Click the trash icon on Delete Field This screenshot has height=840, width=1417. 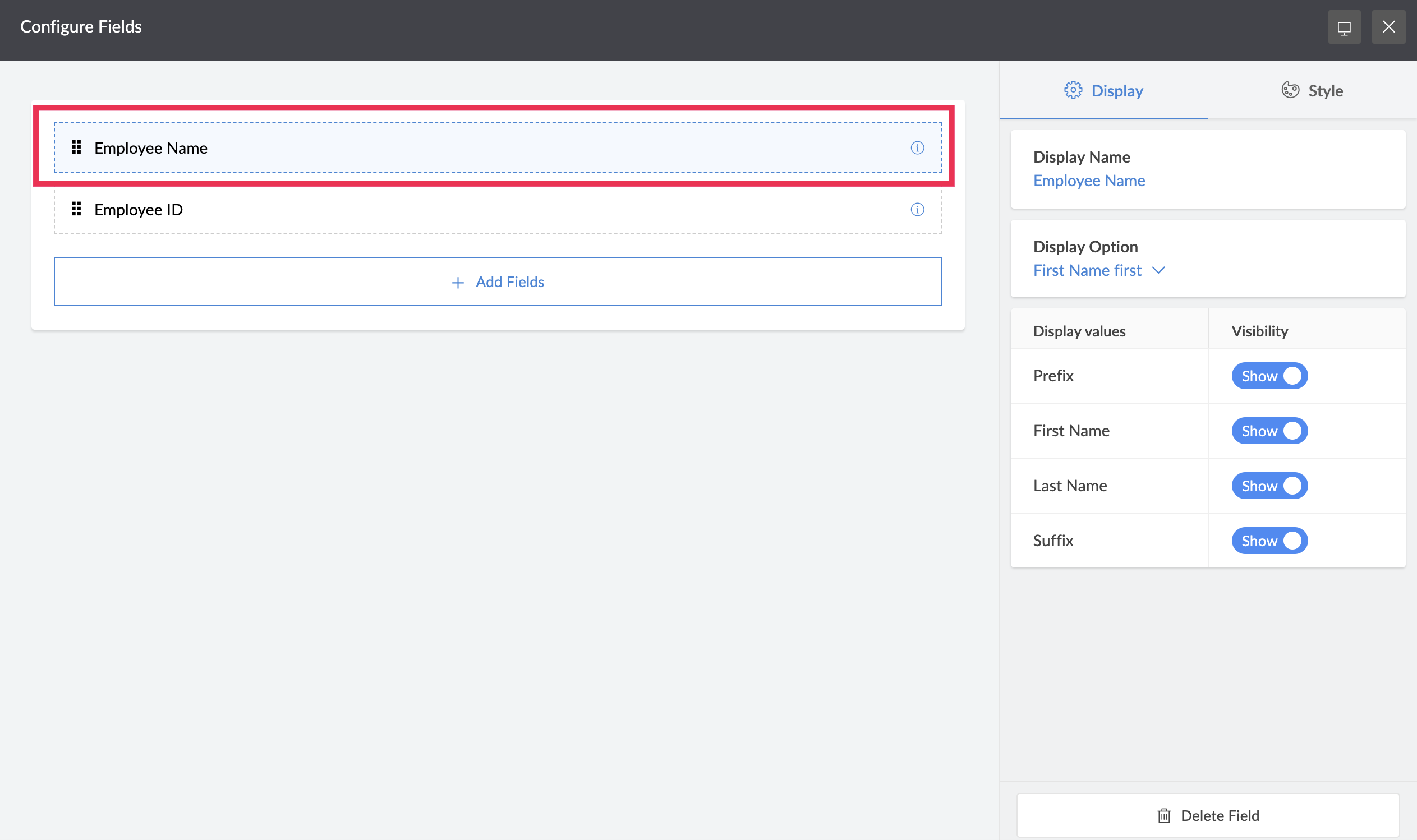(1163, 816)
